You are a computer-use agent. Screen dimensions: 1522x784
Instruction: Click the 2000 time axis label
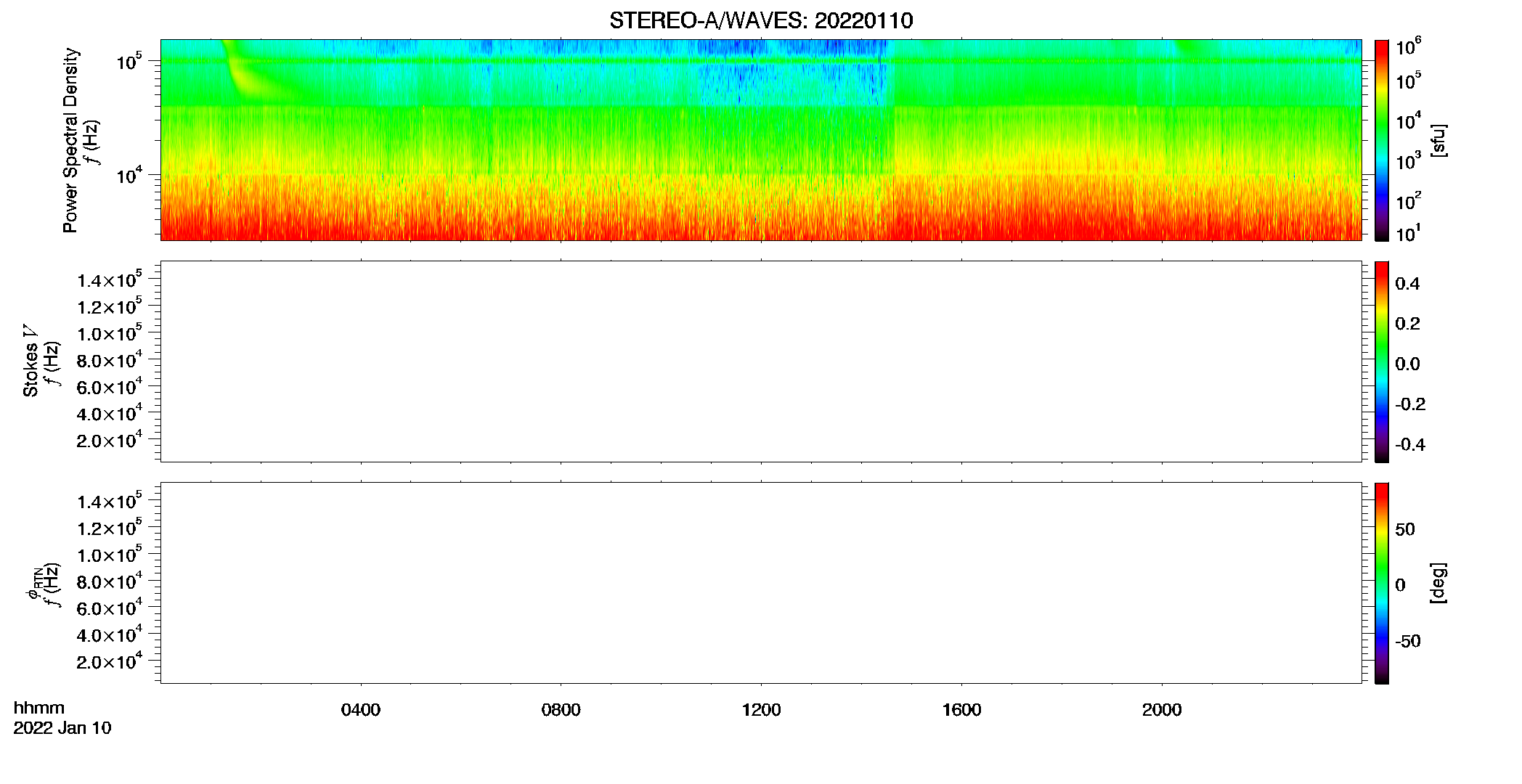click(x=1162, y=710)
